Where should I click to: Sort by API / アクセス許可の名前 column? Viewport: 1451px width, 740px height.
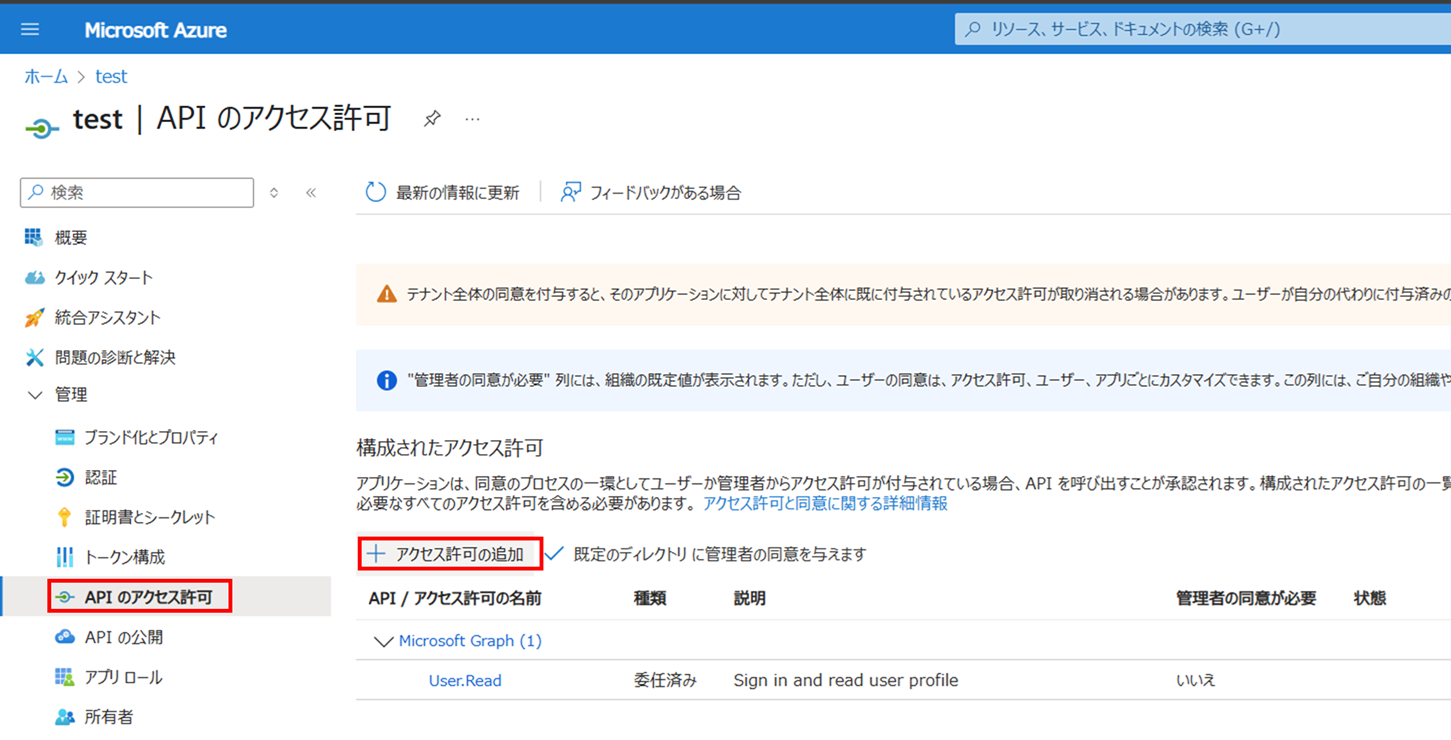pyautogui.click(x=455, y=598)
